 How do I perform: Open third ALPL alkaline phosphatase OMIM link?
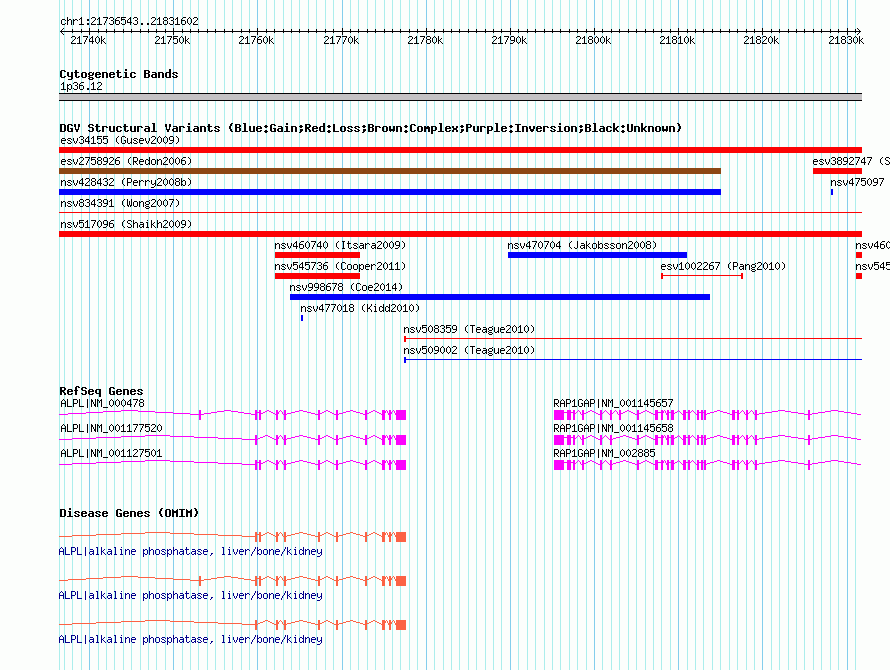pyautogui.click(x=191, y=639)
